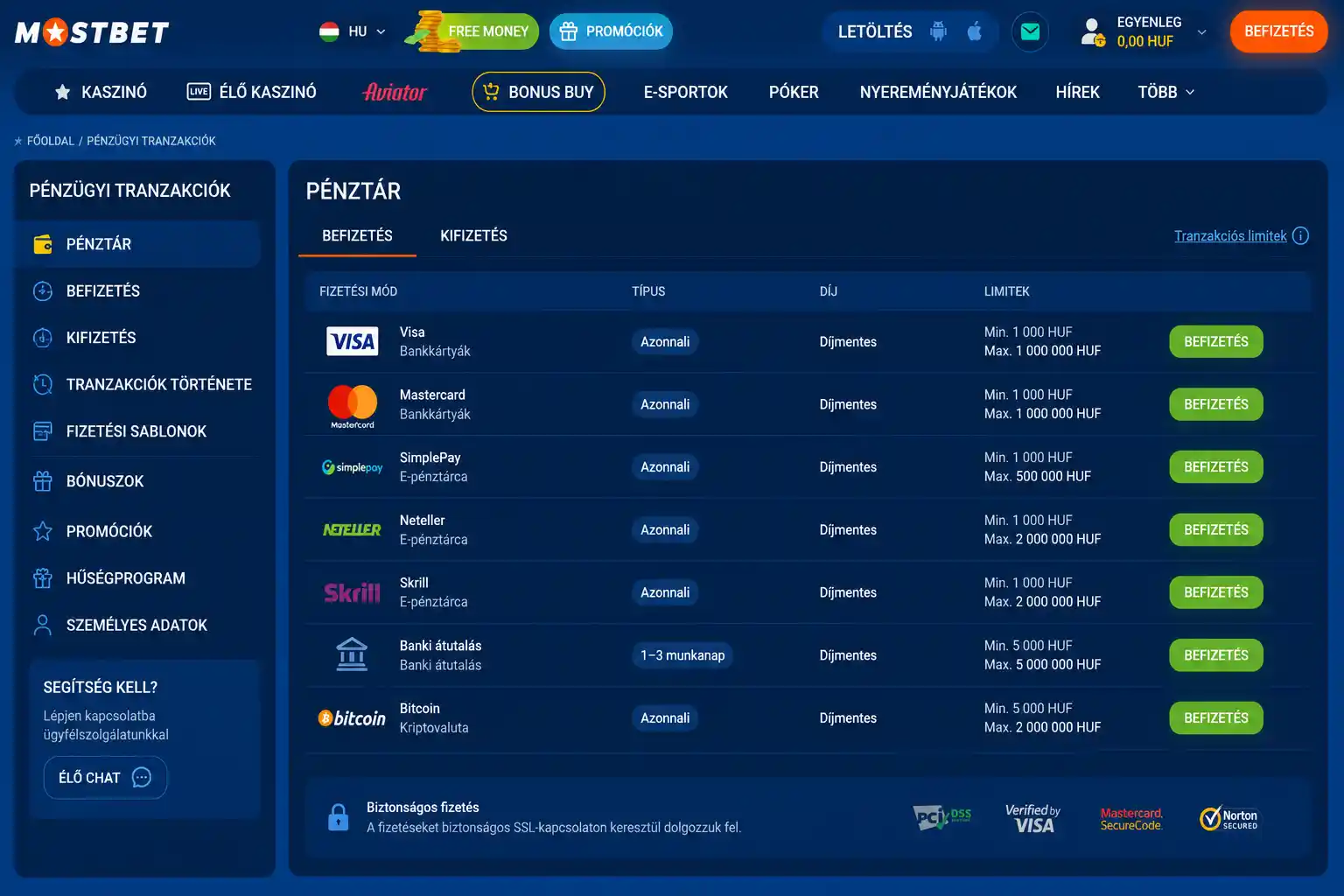Click the Hungarian flag icon
The height and width of the screenshot is (896, 1344).
click(329, 31)
